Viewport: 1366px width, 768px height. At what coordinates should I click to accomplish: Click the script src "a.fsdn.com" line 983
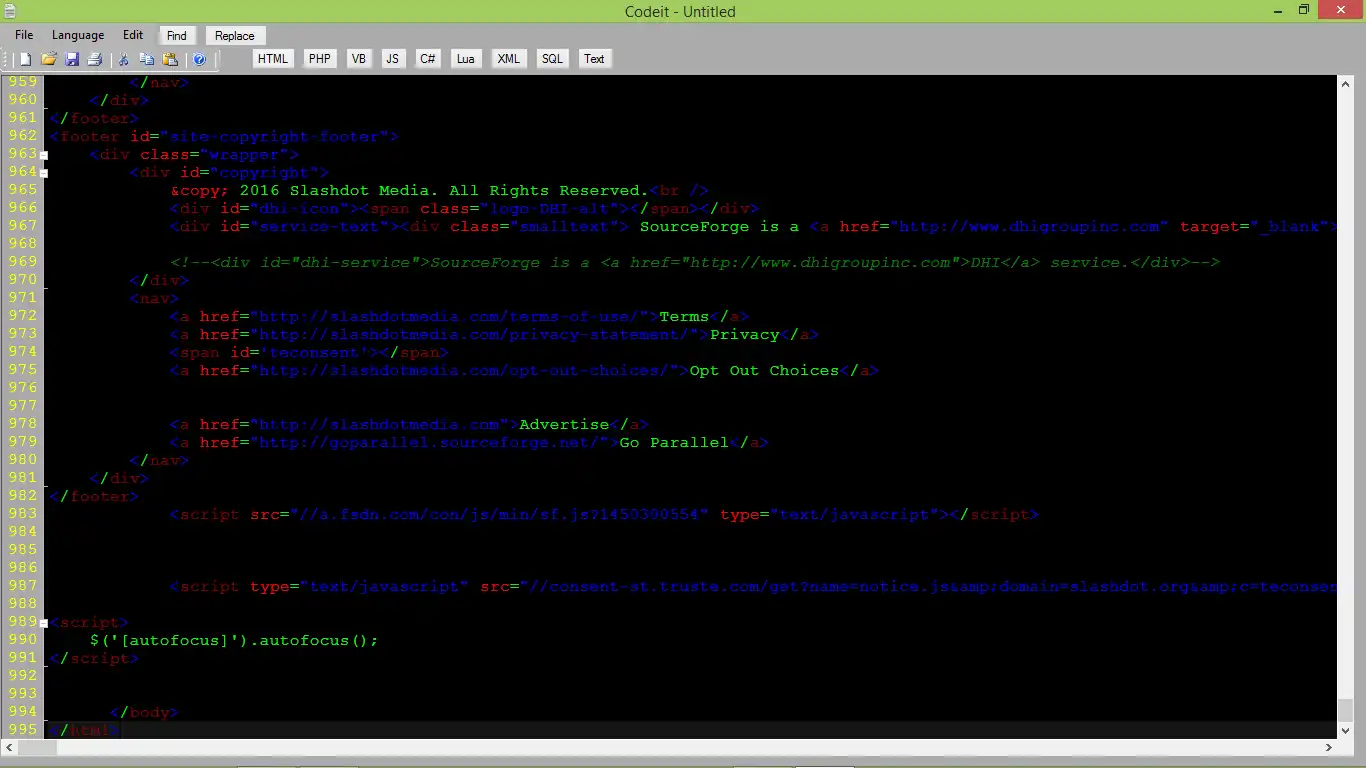tap(604, 515)
